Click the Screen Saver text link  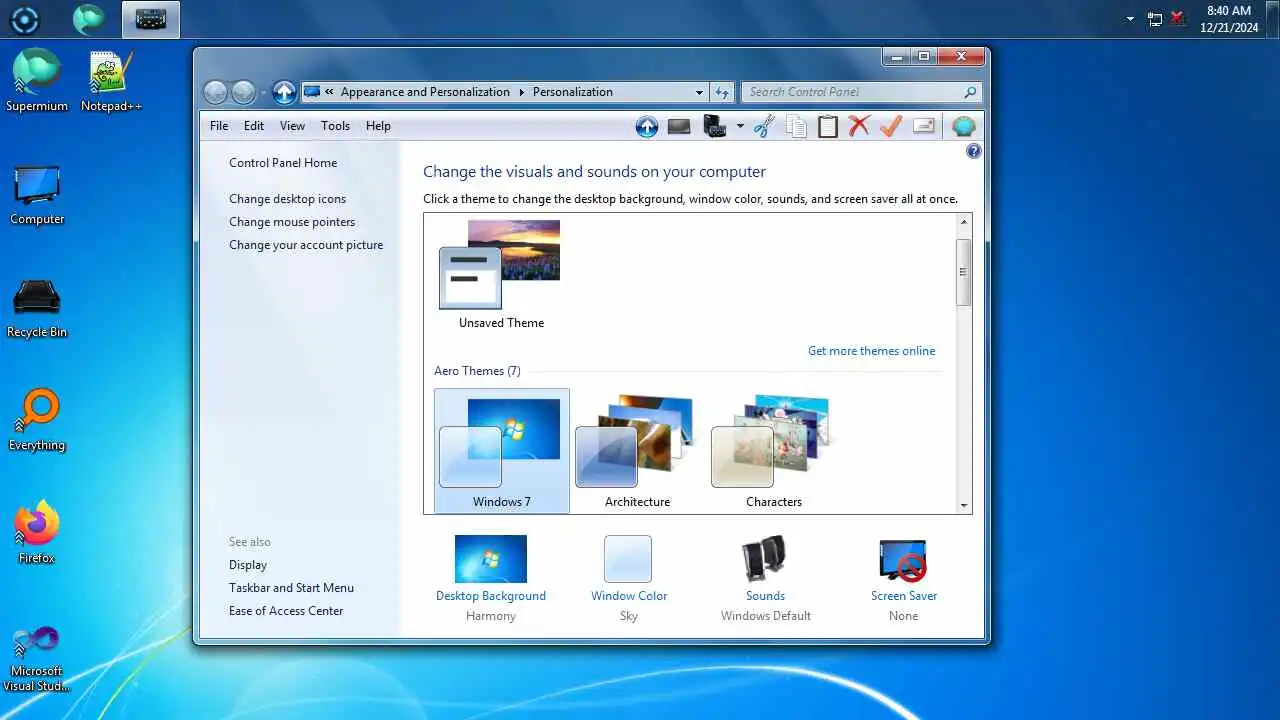[904, 596]
